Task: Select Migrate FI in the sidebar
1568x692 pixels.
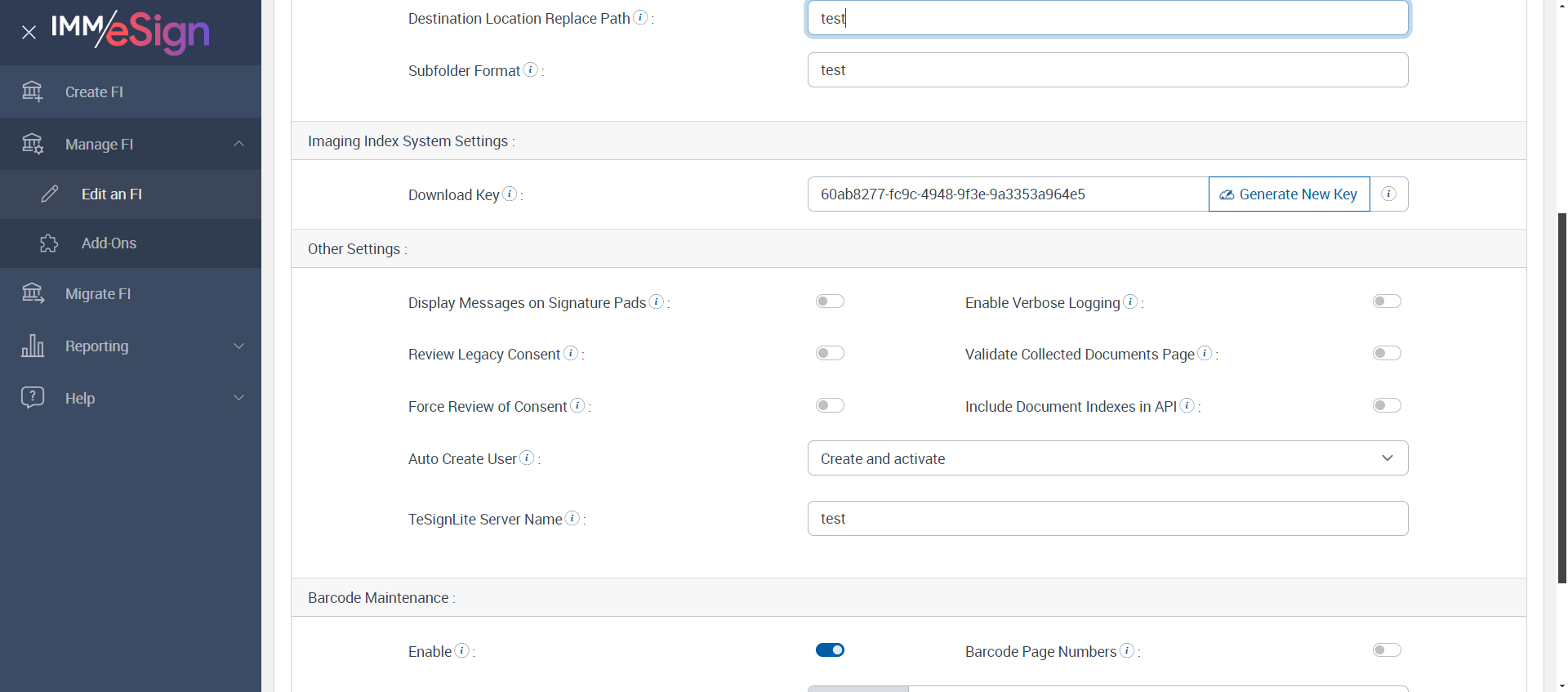Action: tap(98, 294)
